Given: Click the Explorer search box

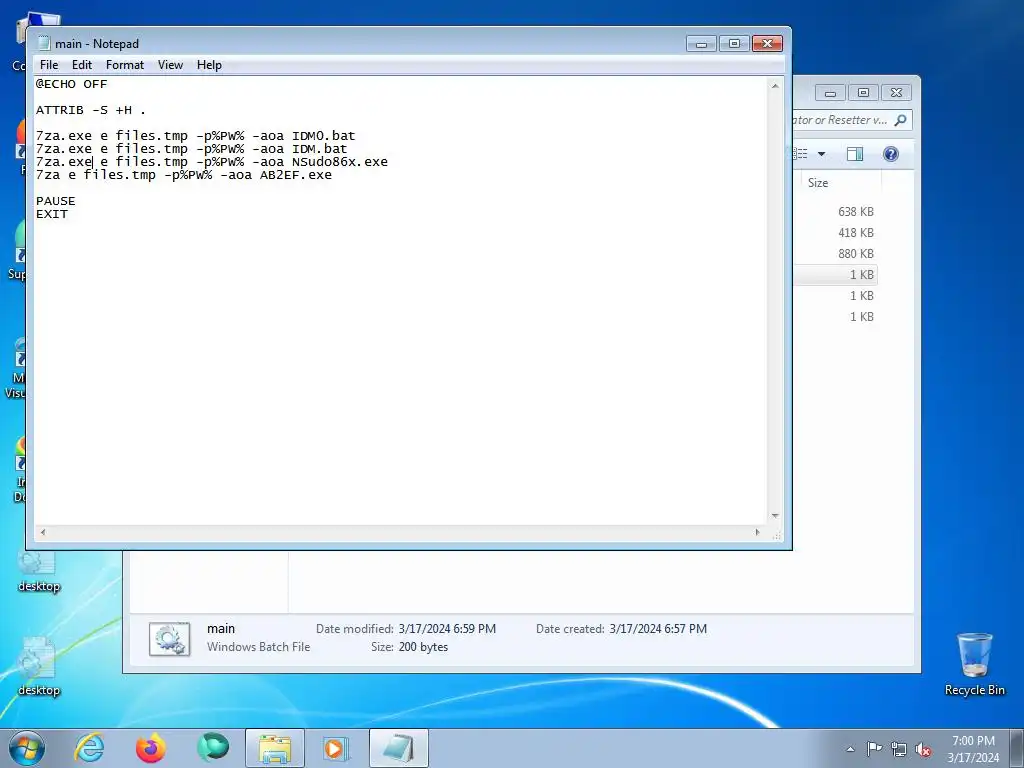Looking at the screenshot, I should 852,120.
